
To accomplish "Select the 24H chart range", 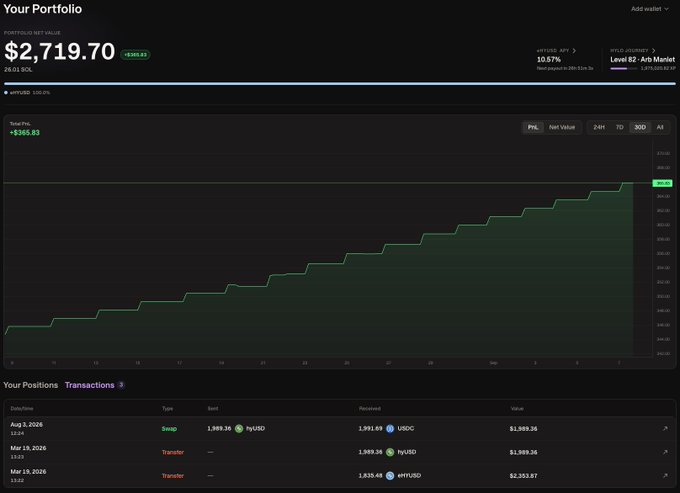I will point(599,127).
